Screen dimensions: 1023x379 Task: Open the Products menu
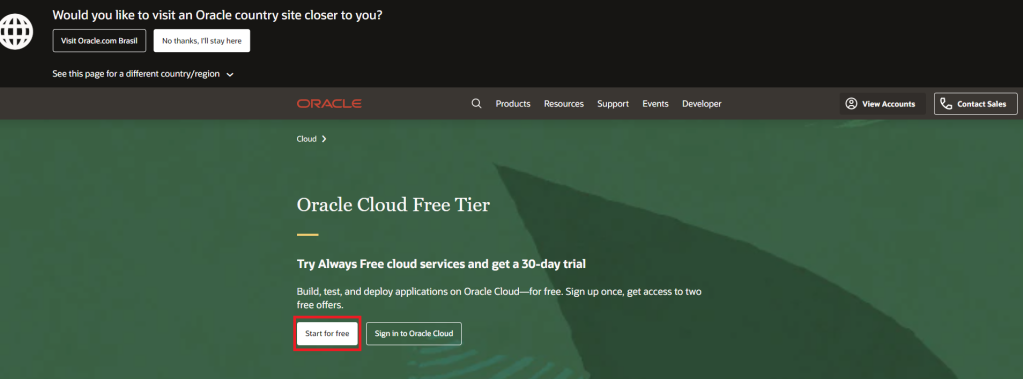coord(513,104)
